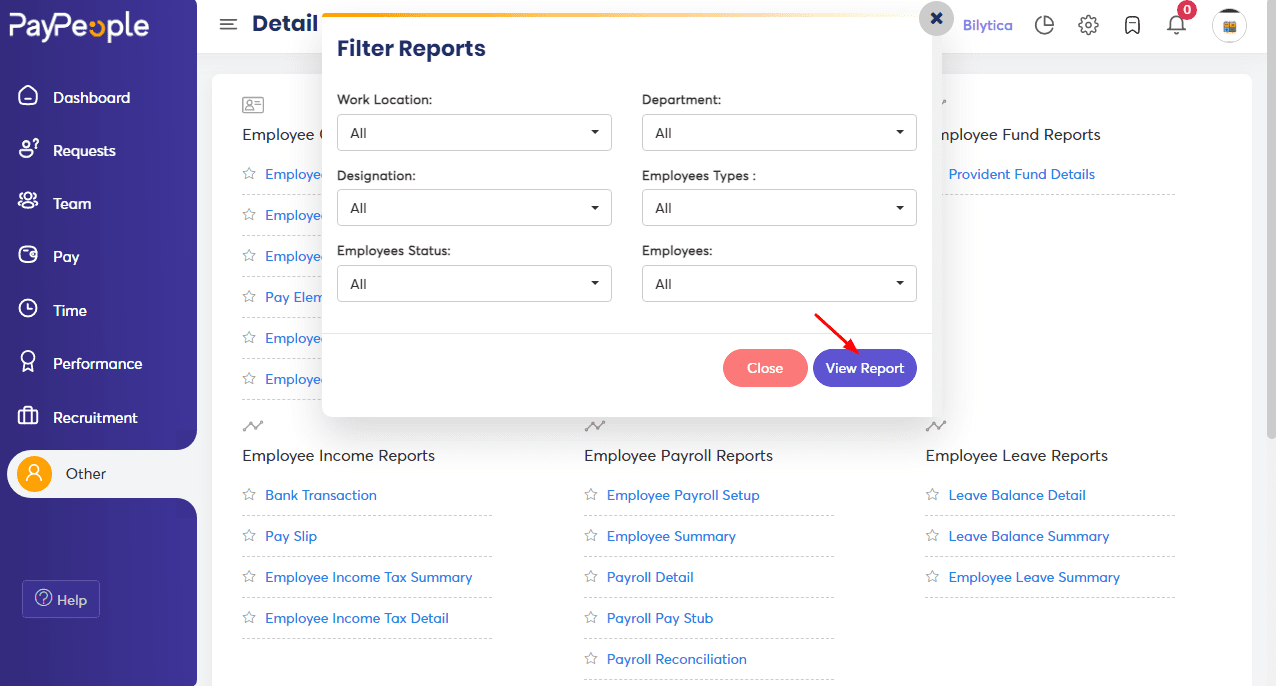Open the pie chart reports icon
The width and height of the screenshot is (1276, 686).
point(1044,25)
